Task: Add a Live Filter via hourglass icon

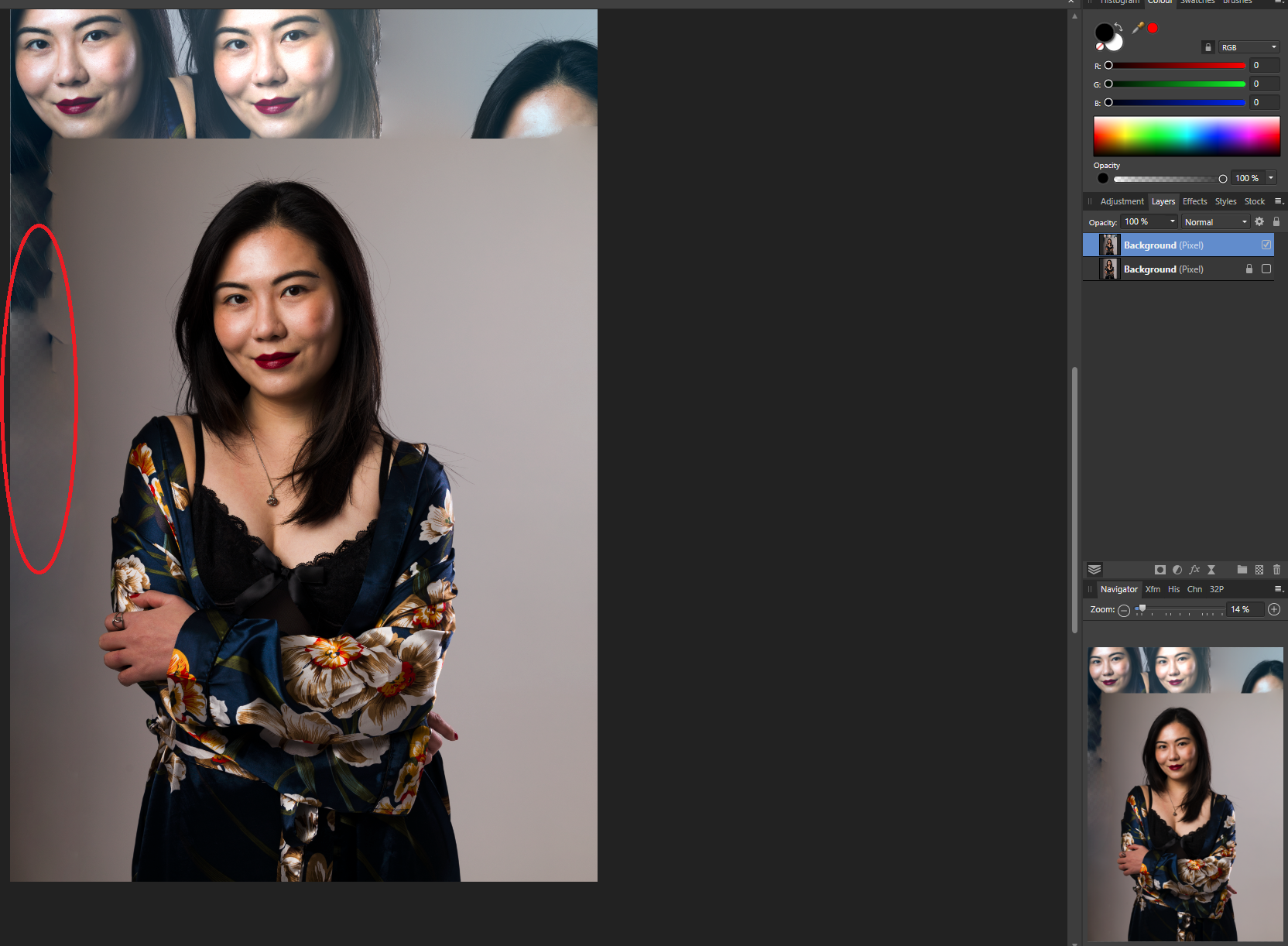Action: [x=1211, y=570]
